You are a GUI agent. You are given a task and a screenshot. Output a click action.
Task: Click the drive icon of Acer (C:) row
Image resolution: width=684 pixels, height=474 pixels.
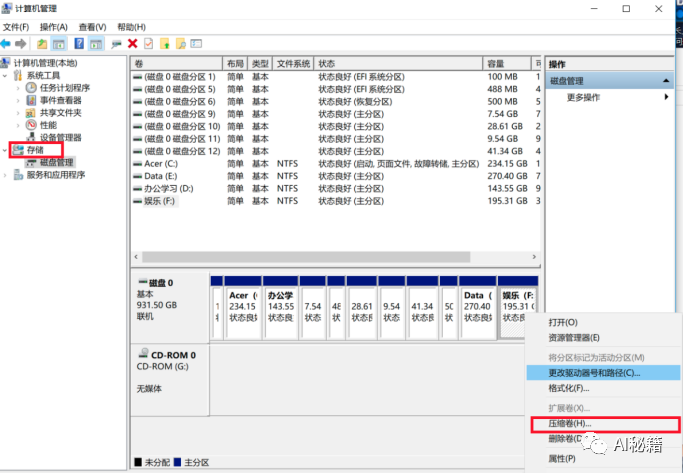click(137, 164)
